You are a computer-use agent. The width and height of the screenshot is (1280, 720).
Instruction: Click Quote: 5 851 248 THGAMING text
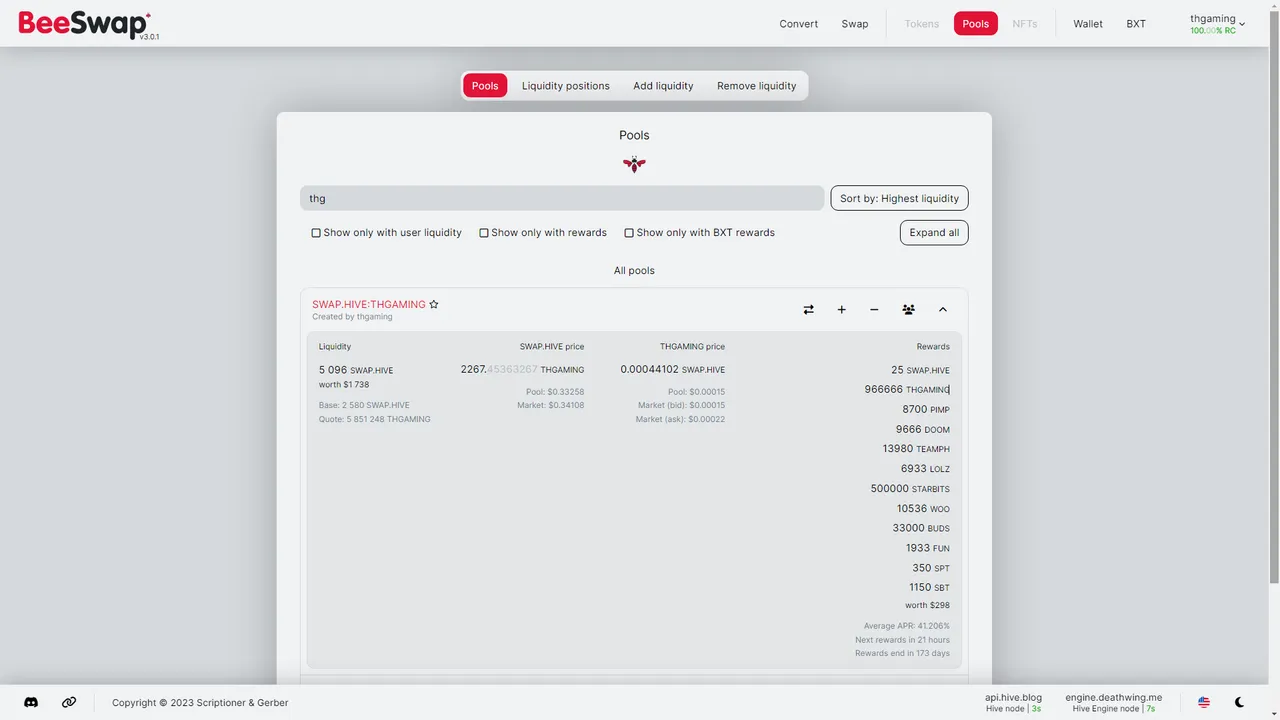375,419
